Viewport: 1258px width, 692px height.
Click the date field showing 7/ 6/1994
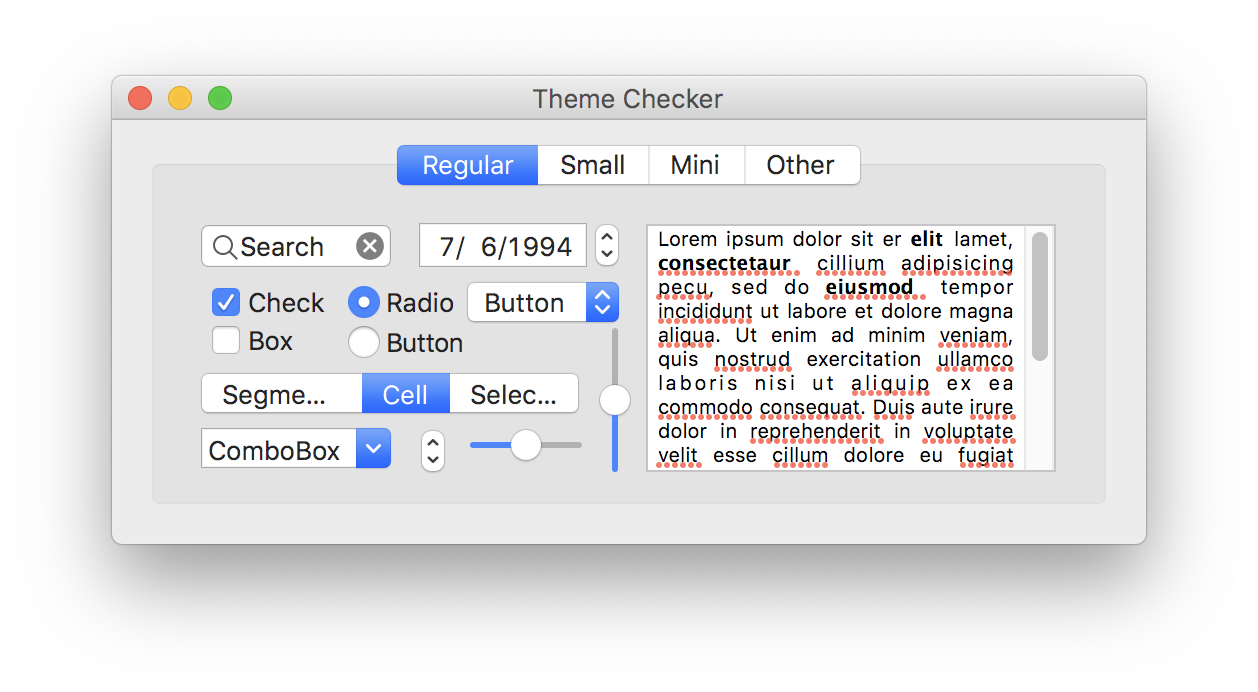pos(503,246)
